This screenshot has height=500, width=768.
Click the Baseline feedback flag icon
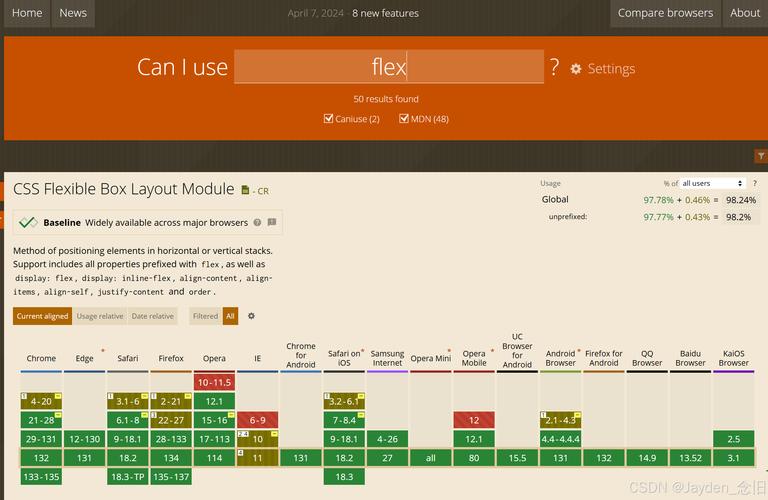pos(272,222)
